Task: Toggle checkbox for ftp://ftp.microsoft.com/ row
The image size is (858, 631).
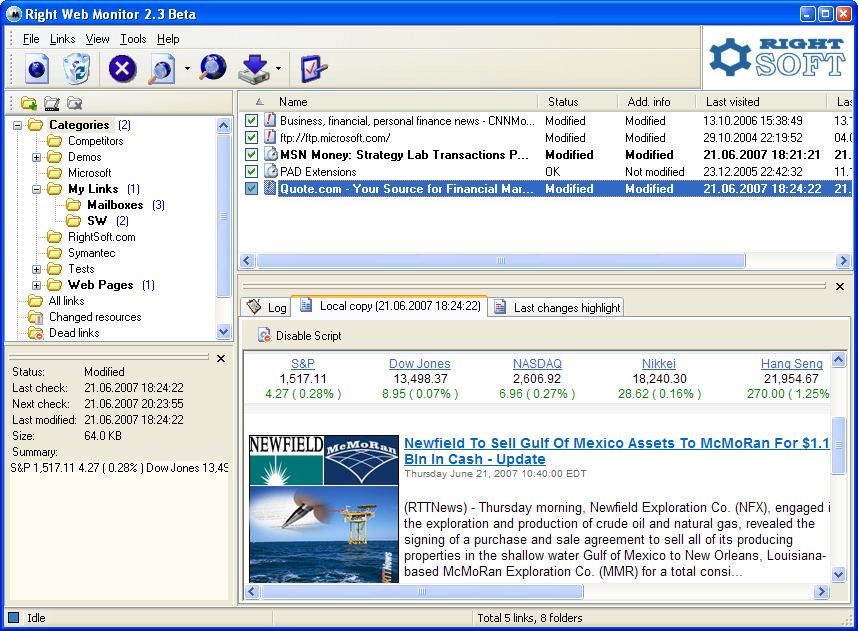Action: 251,137
